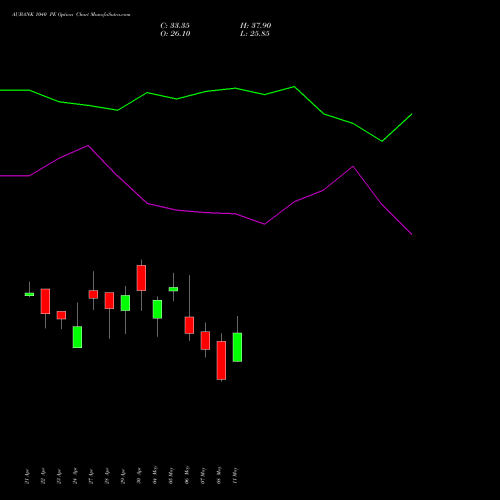
Task: Select the red candle for 28 Apr
Action: (109, 301)
